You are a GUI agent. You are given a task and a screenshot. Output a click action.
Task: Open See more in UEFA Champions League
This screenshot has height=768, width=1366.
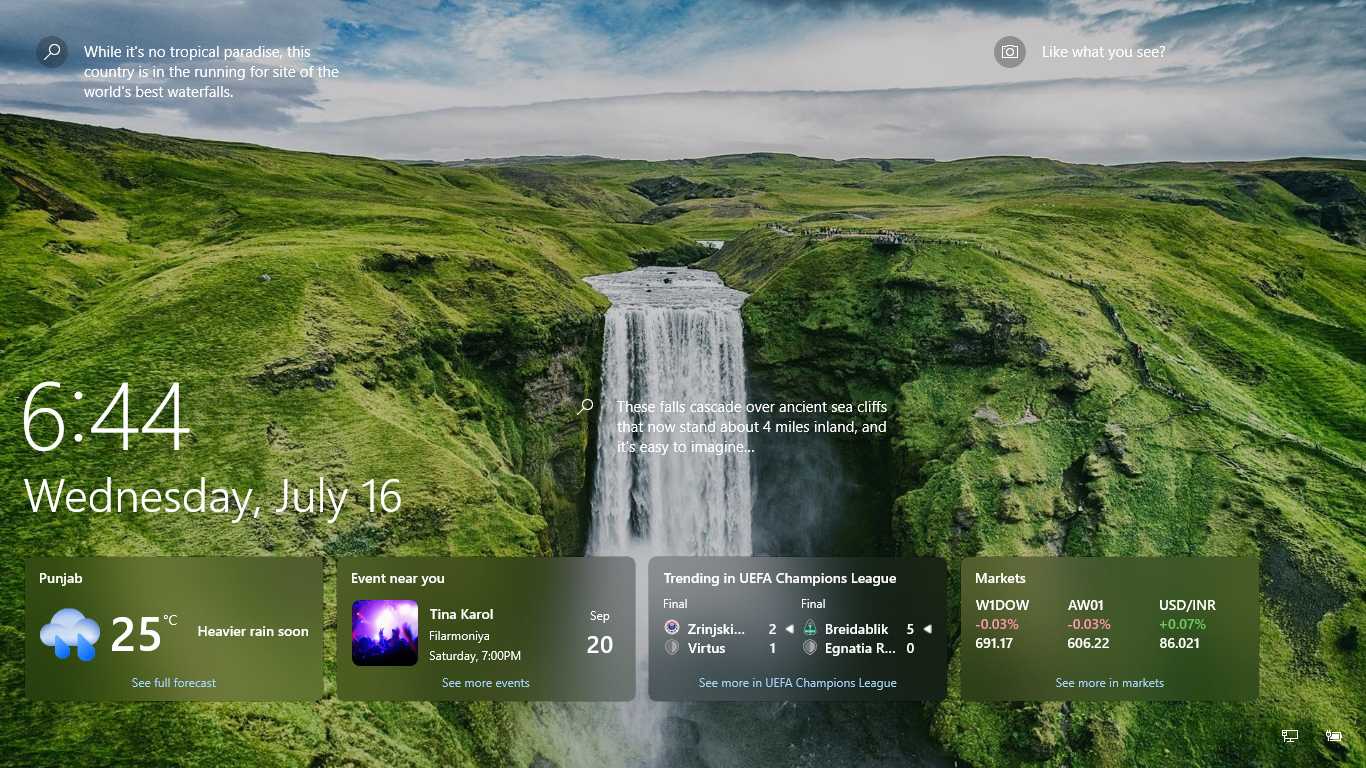pos(798,683)
